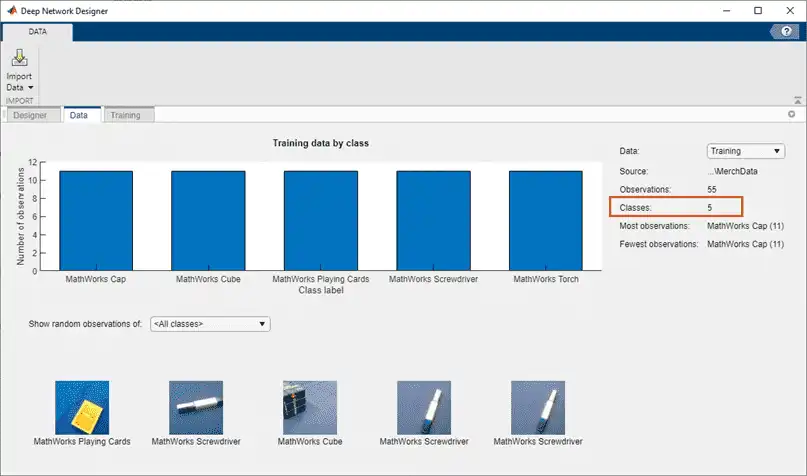The height and width of the screenshot is (476, 807).
Task: Click the Most observations MathWorks Cap (11) value
Action: [745, 226]
